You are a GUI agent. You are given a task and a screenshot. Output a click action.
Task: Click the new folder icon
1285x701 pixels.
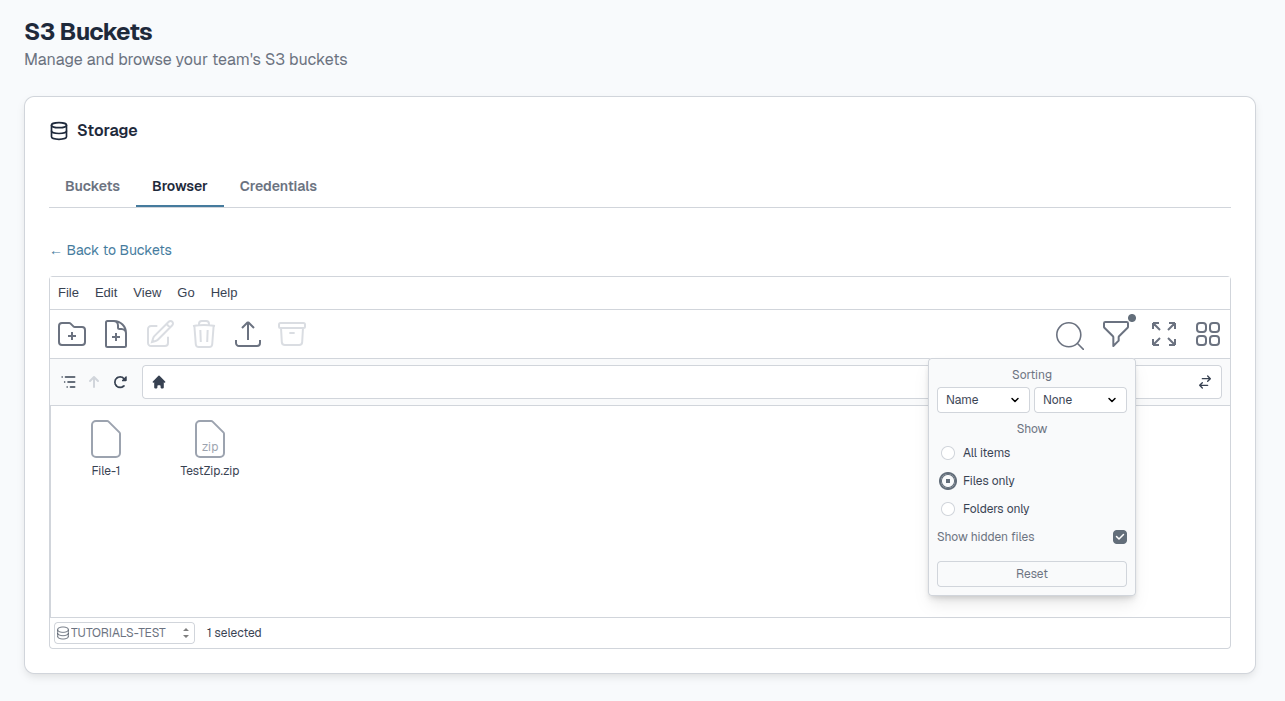tap(72, 334)
